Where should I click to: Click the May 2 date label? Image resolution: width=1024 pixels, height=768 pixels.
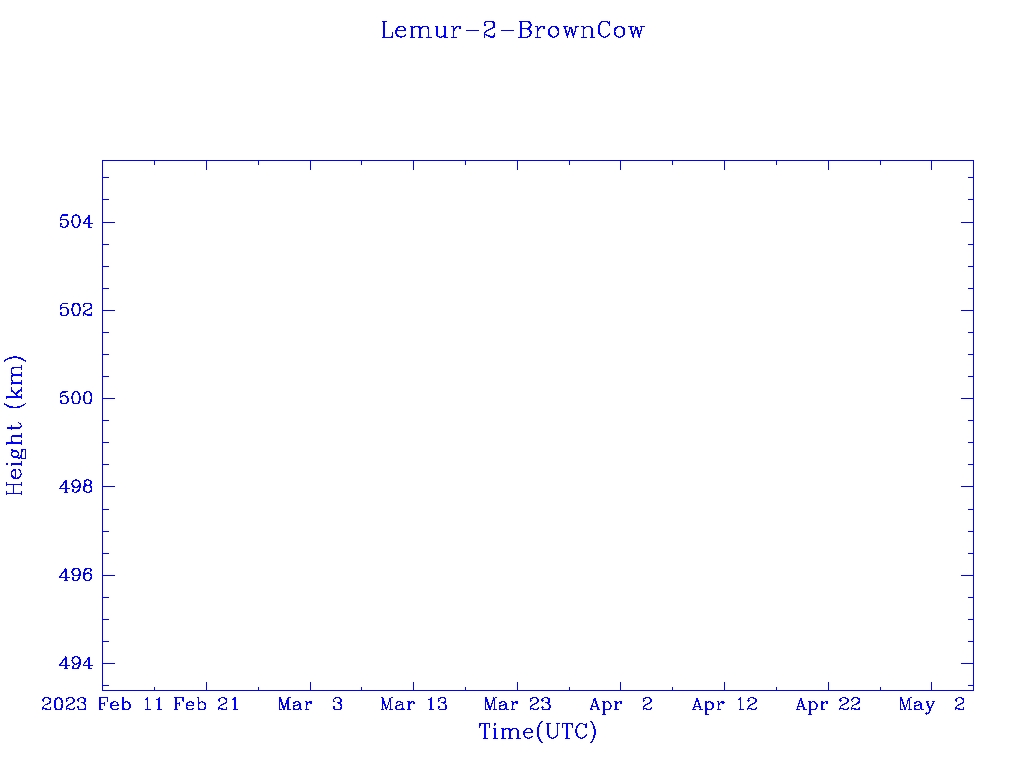(x=932, y=704)
